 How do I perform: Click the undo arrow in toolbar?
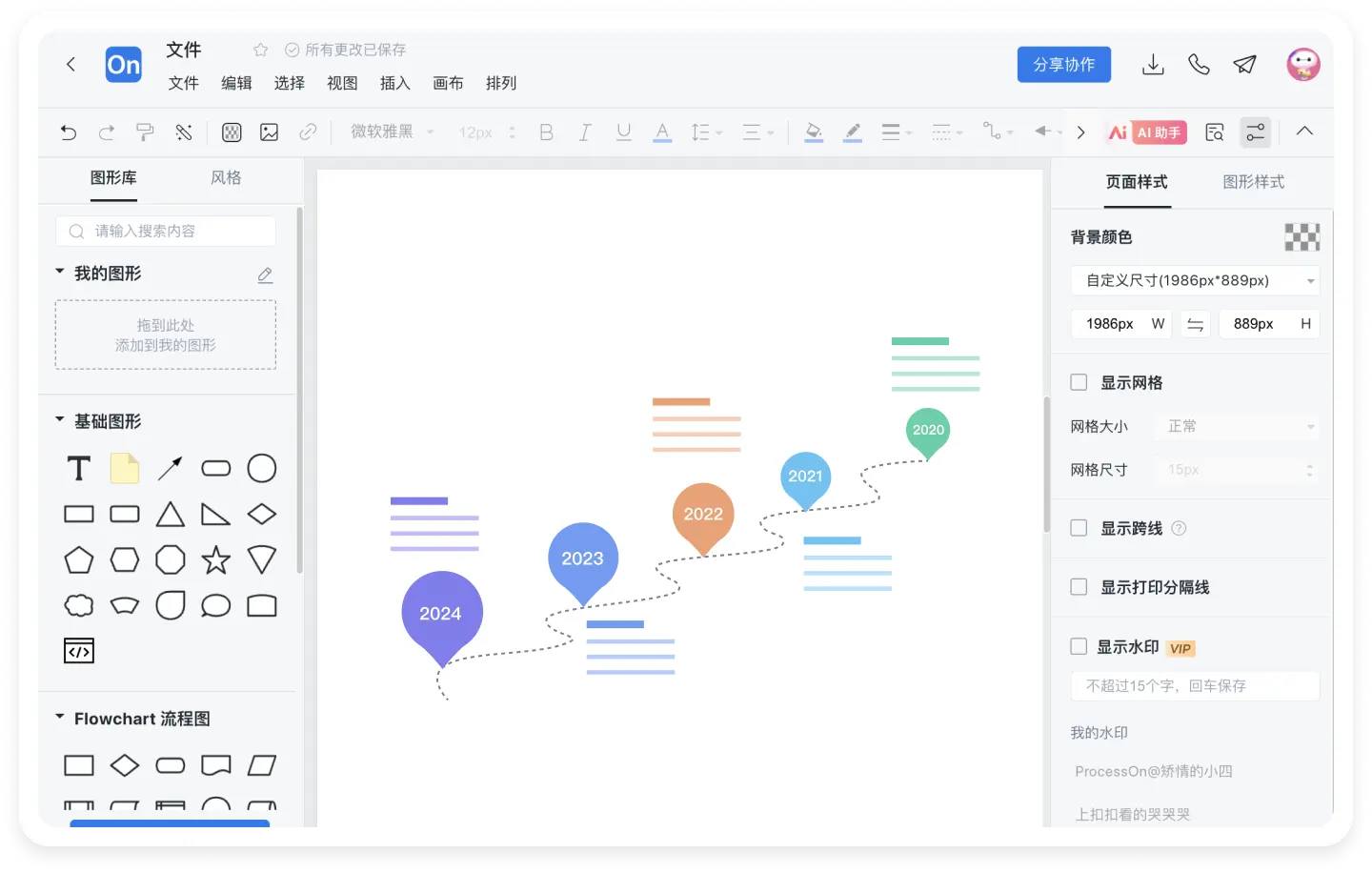[x=69, y=132]
